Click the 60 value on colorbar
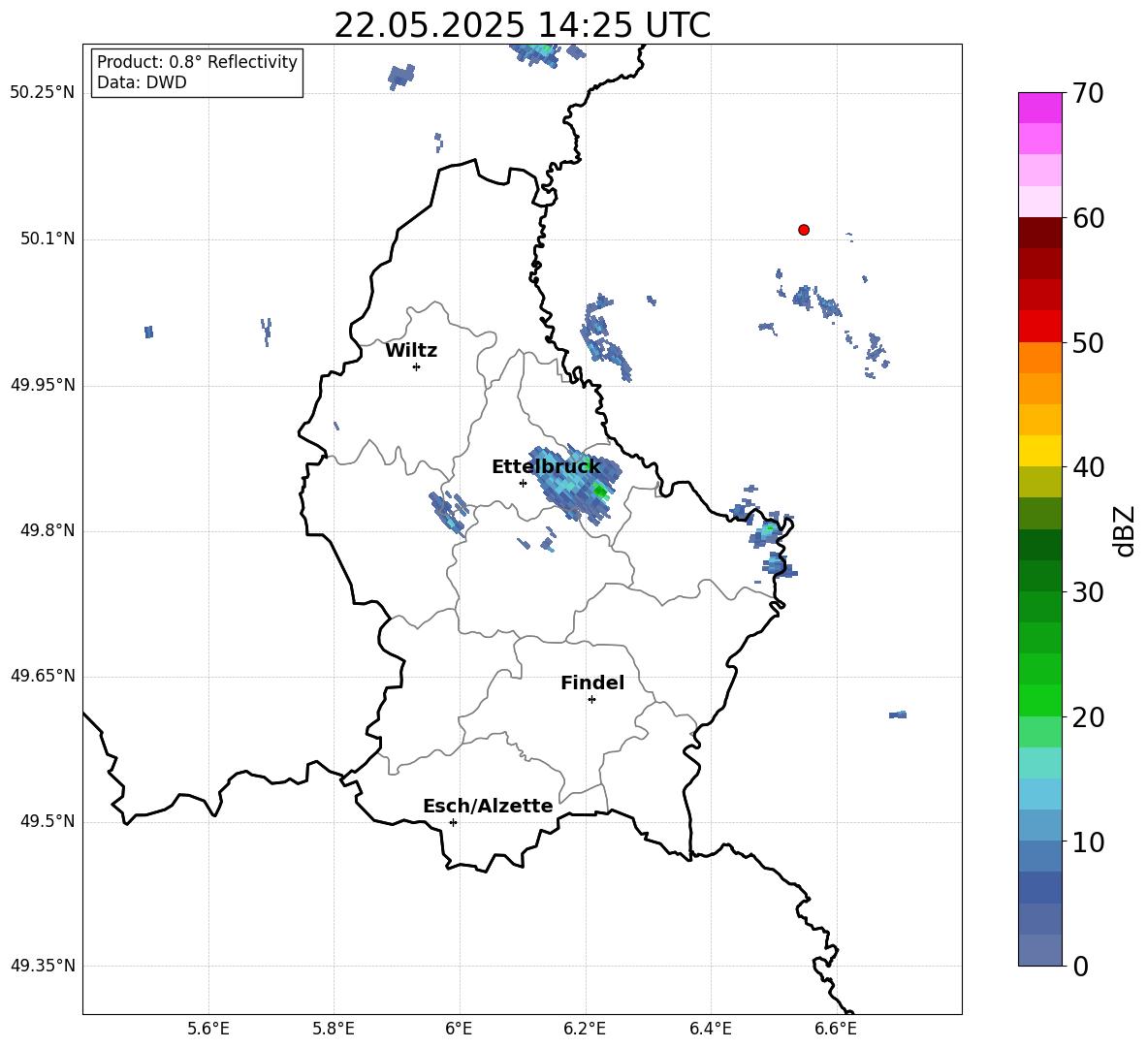The width and height of the screenshot is (1148, 1048). pyautogui.click(x=1087, y=218)
